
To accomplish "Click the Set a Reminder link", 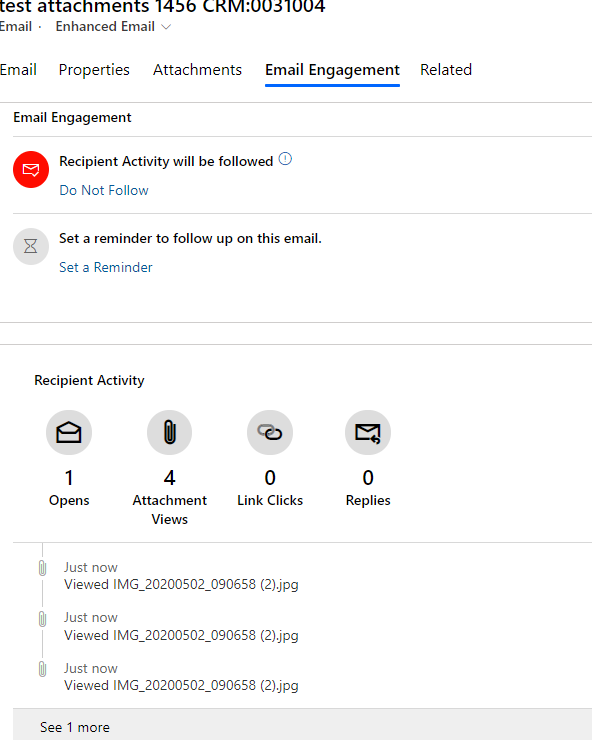I will [106, 267].
